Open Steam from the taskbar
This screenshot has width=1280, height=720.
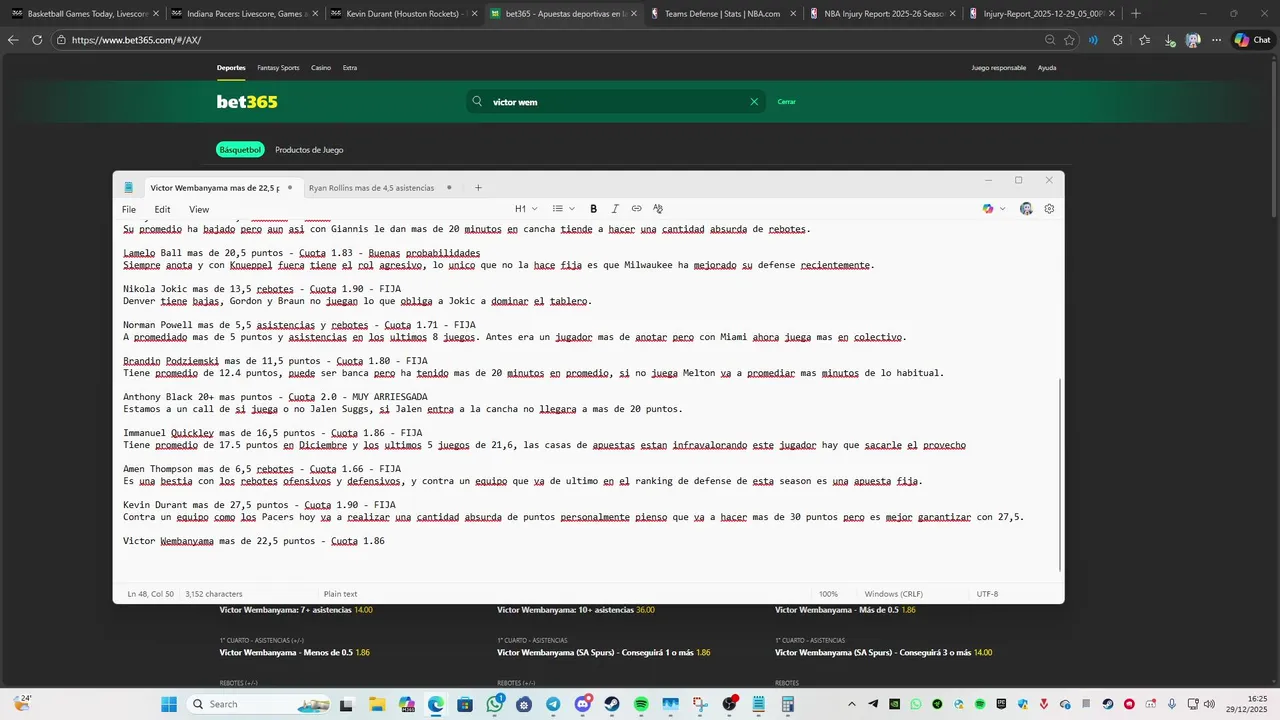pyautogui.click(x=612, y=704)
